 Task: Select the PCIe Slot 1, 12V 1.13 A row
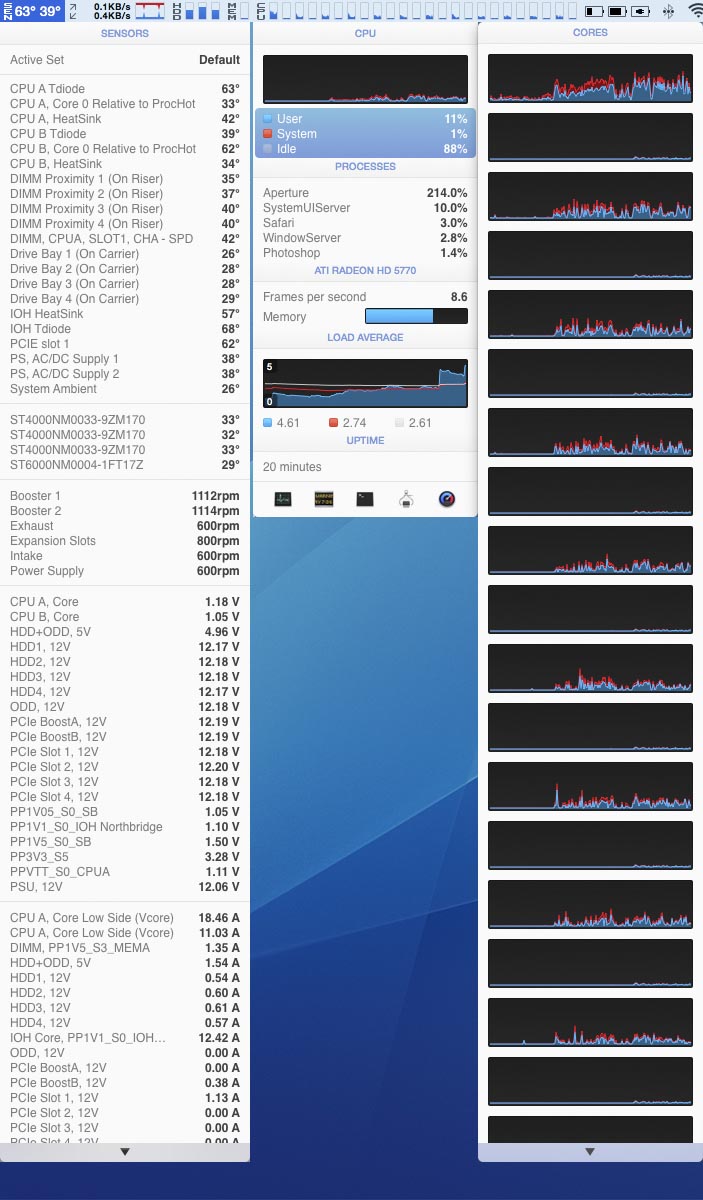[125, 1098]
